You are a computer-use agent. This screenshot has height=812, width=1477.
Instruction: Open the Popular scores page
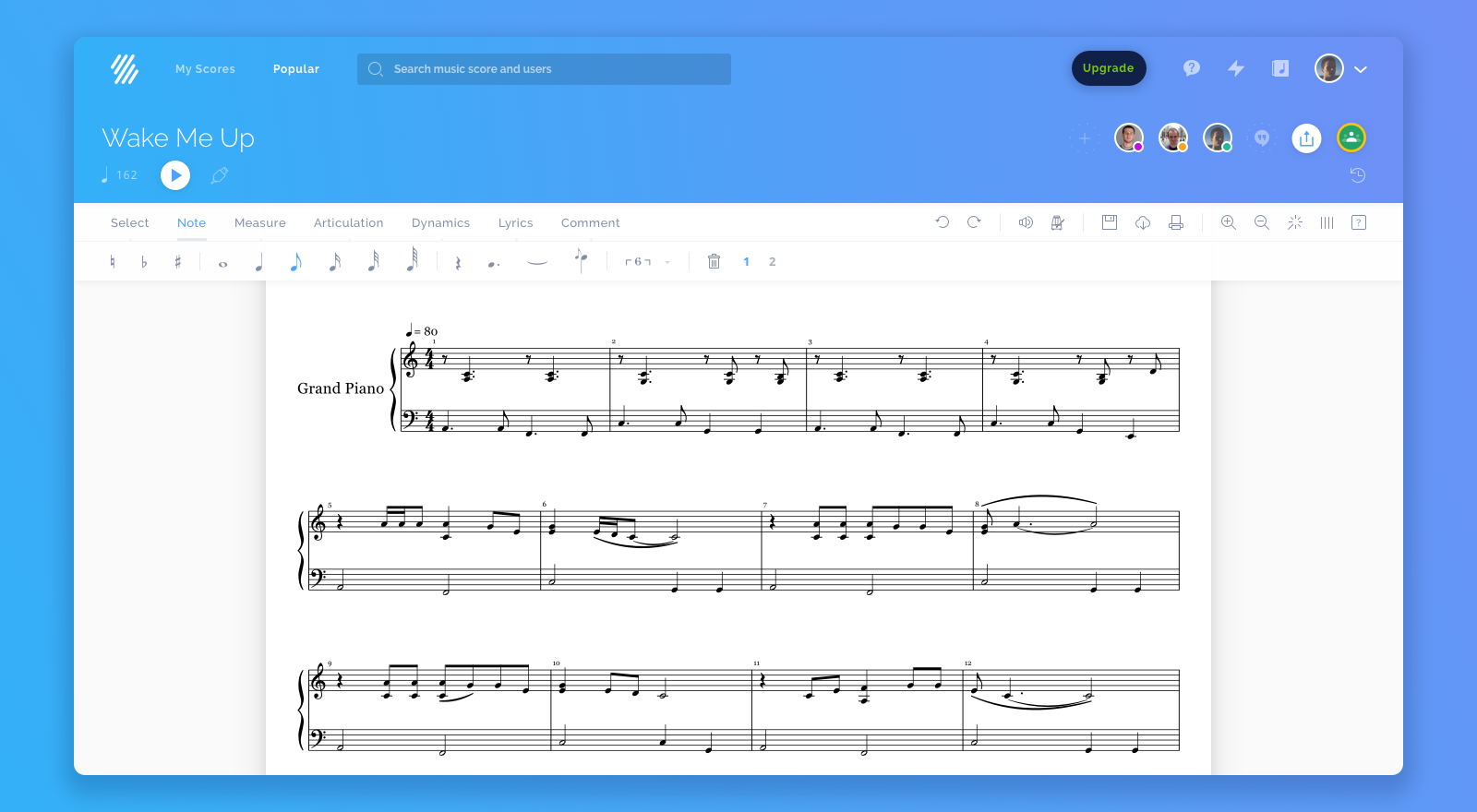296,69
